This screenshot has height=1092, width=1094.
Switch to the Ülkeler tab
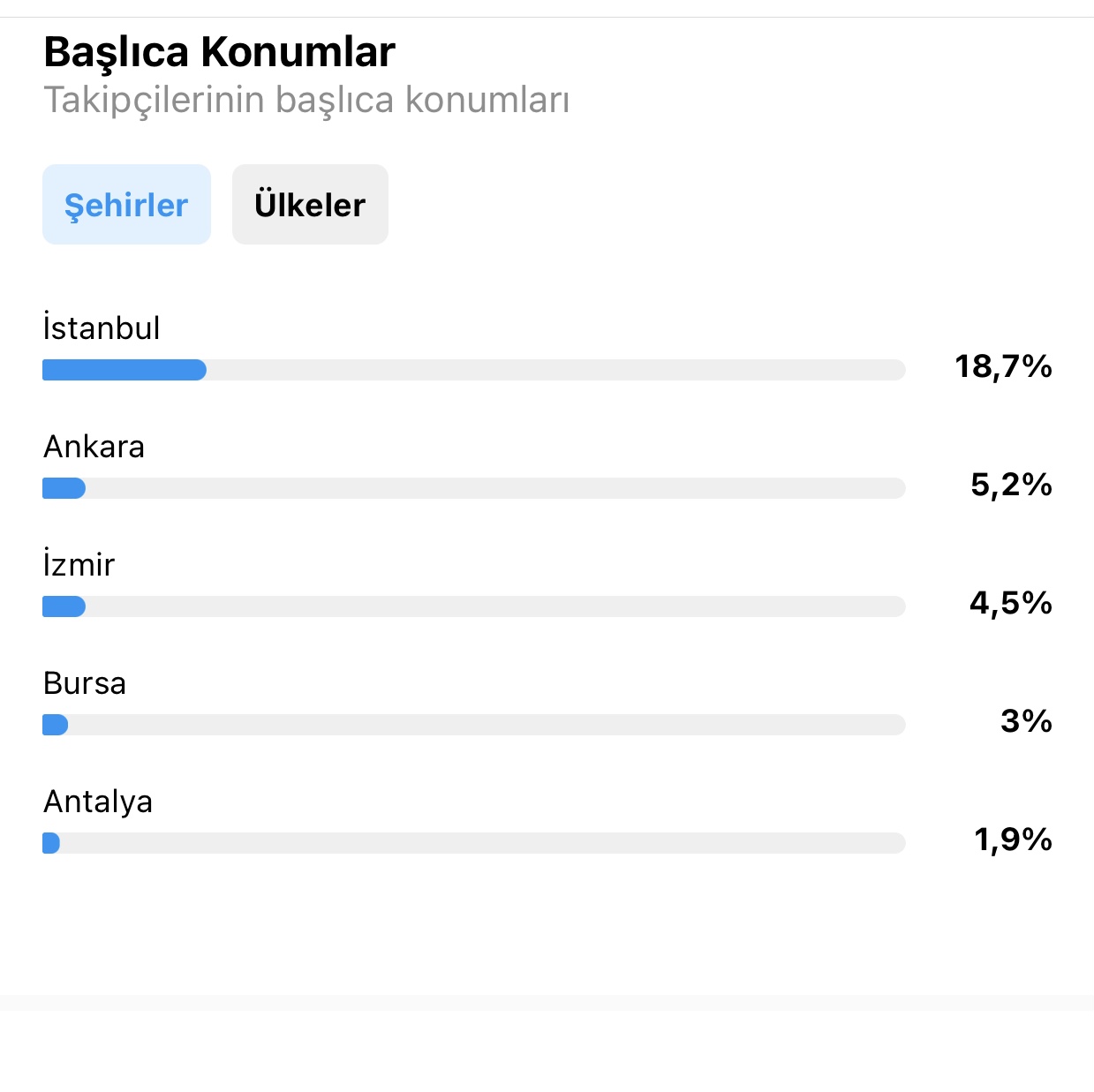point(310,204)
